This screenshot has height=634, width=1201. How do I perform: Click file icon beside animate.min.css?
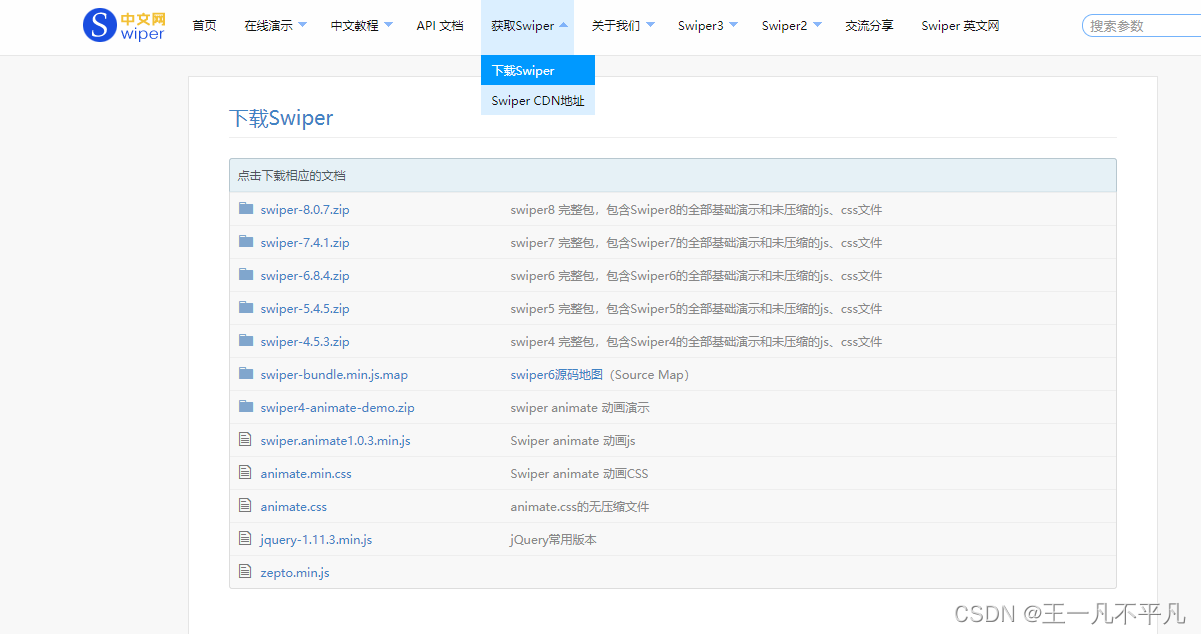[245, 472]
